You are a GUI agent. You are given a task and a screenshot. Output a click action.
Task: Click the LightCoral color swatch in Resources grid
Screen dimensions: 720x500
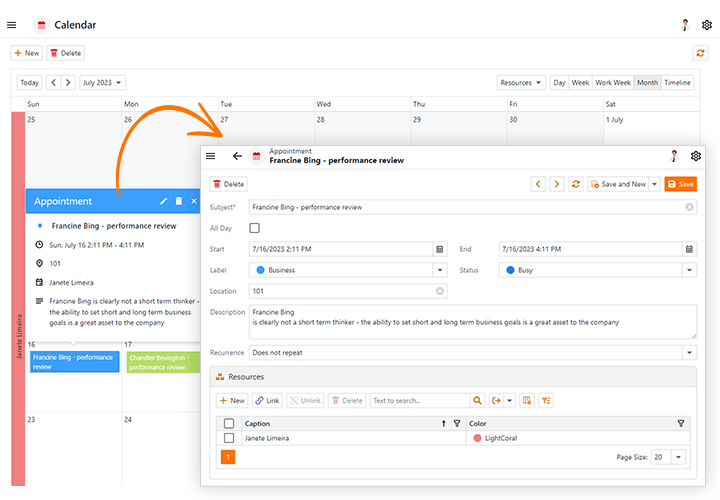[x=477, y=438]
